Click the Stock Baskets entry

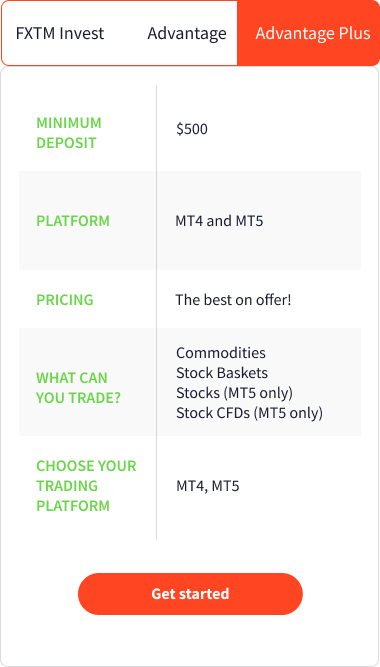222,373
